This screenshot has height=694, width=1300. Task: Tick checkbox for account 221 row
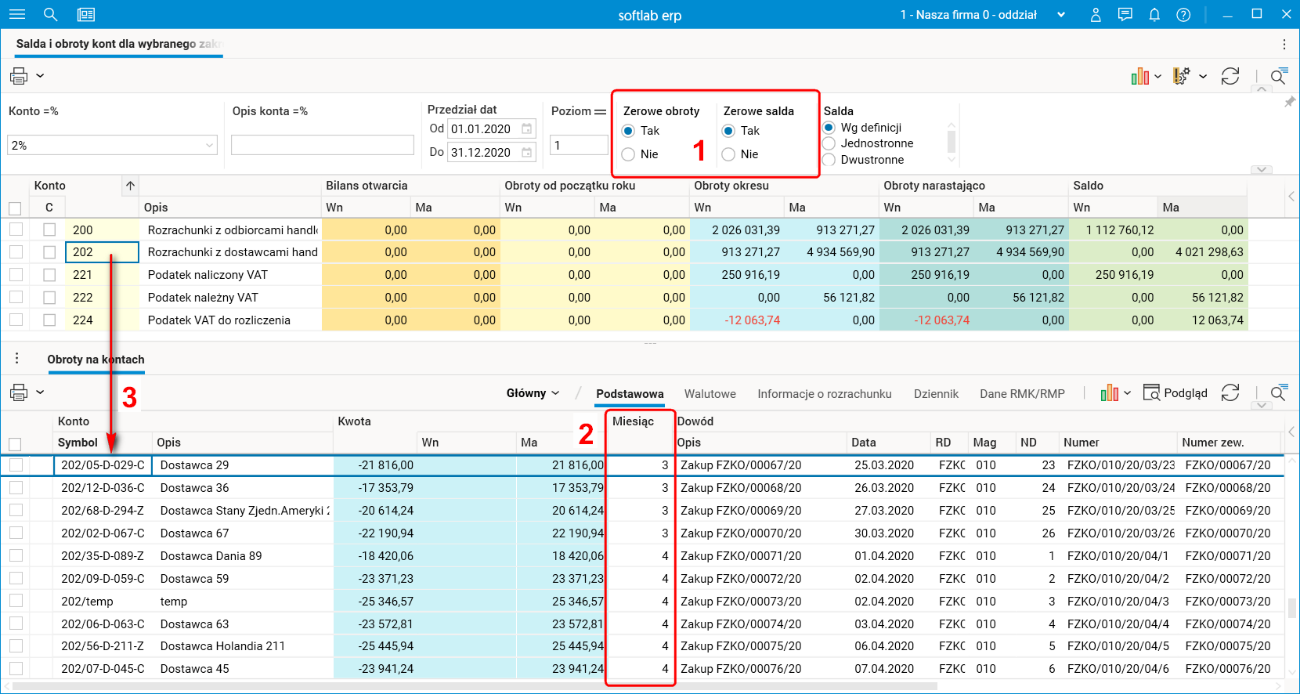tap(16, 274)
